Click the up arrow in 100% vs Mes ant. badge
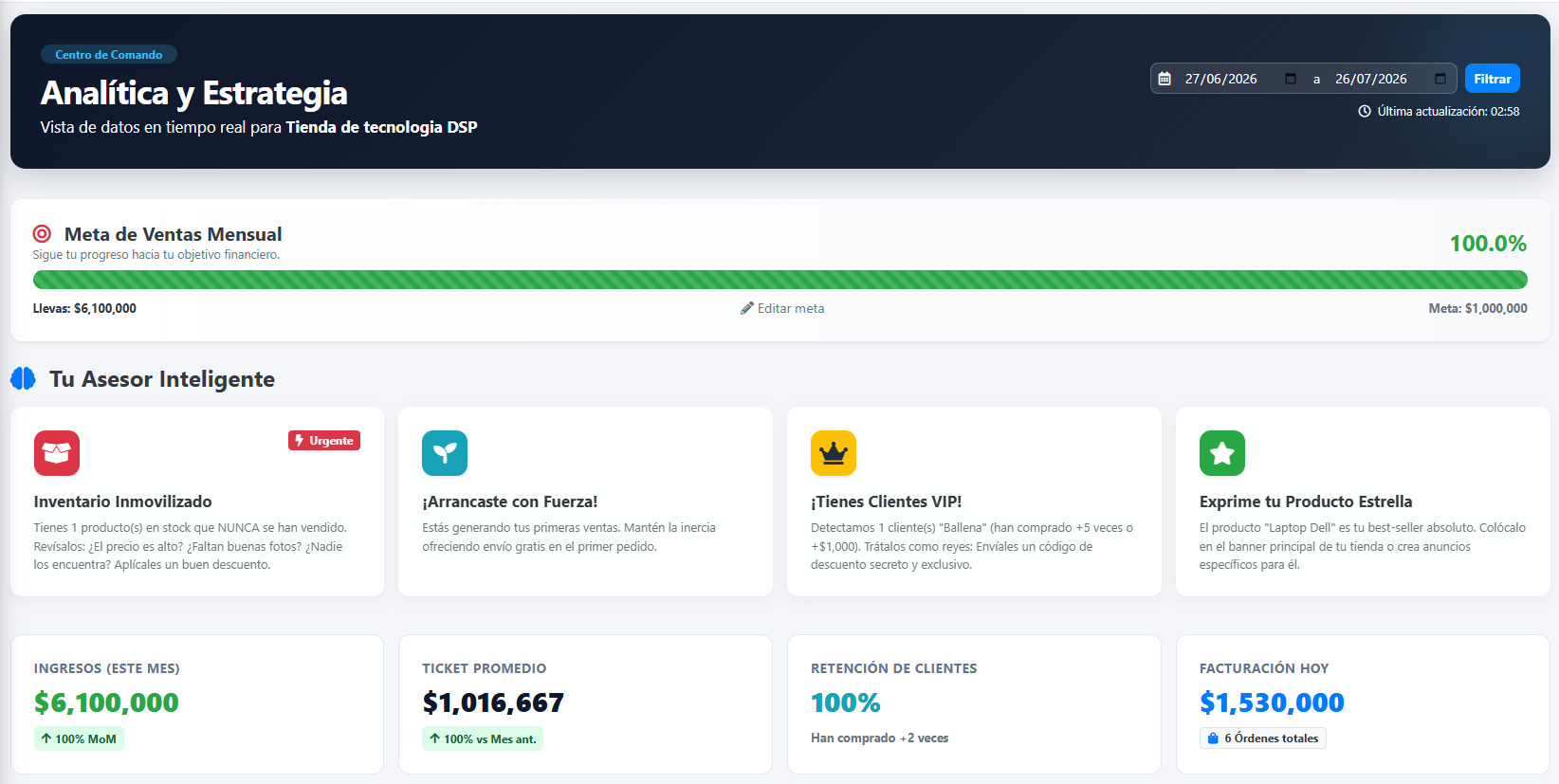This screenshot has height=784, width=1559. (x=434, y=738)
